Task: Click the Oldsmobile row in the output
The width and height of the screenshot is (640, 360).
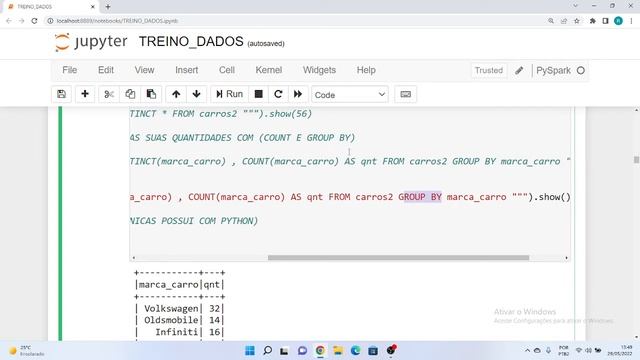Action: click(x=180, y=320)
